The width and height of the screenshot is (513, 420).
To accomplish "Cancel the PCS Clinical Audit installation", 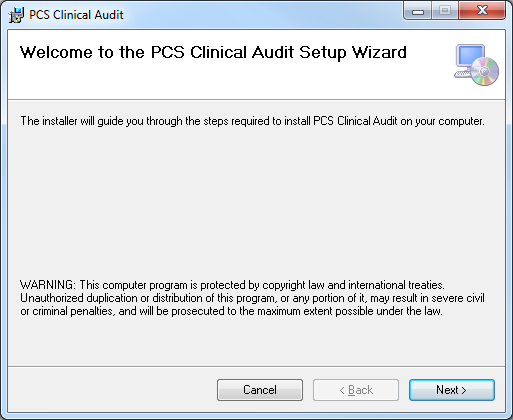I will coord(260,390).
